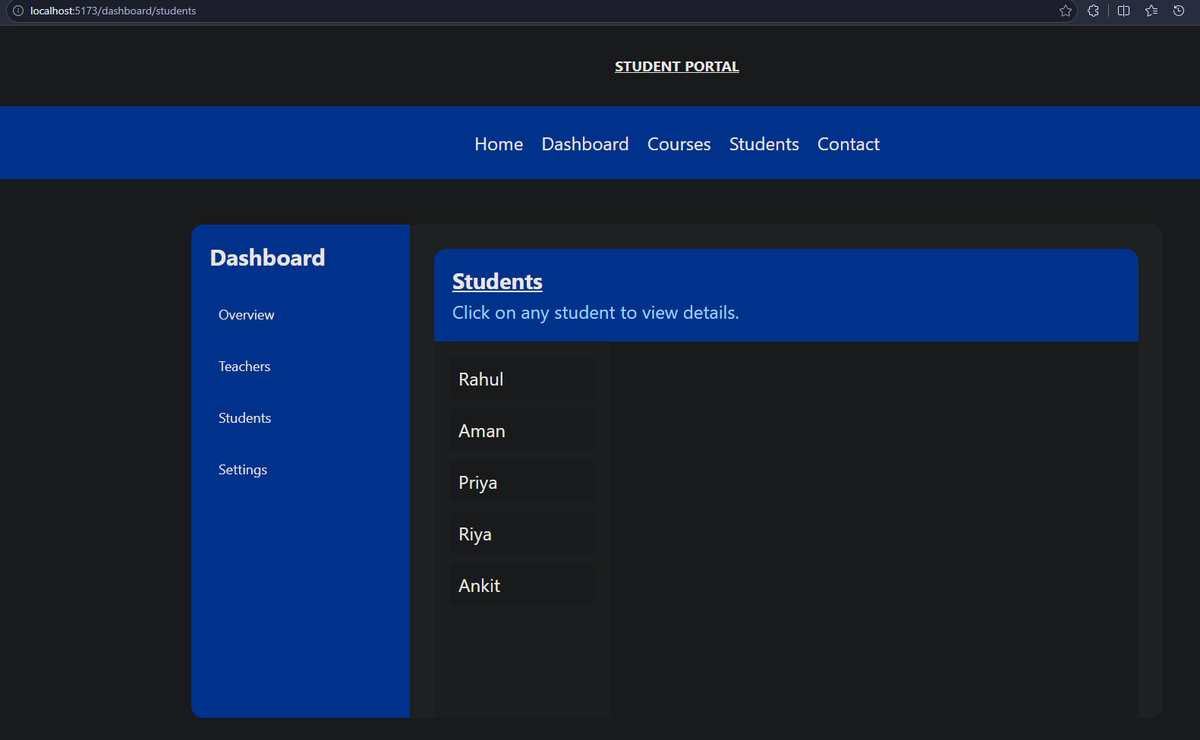Click the bold Dashboard heading in the sidebar
The height and width of the screenshot is (740, 1200).
point(267,258)
